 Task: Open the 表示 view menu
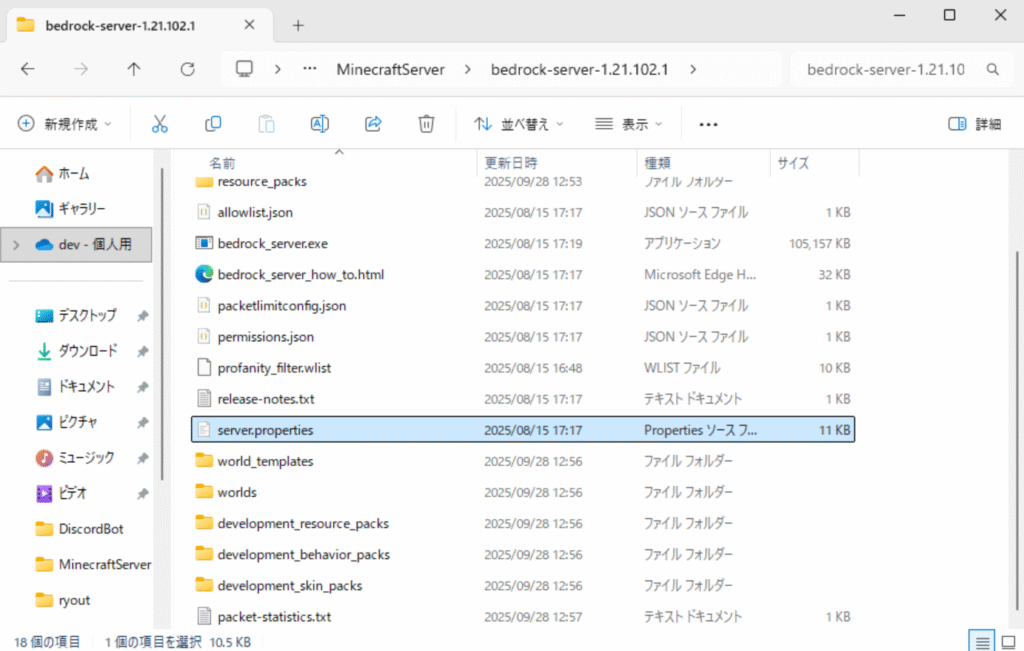click(629, 124)
